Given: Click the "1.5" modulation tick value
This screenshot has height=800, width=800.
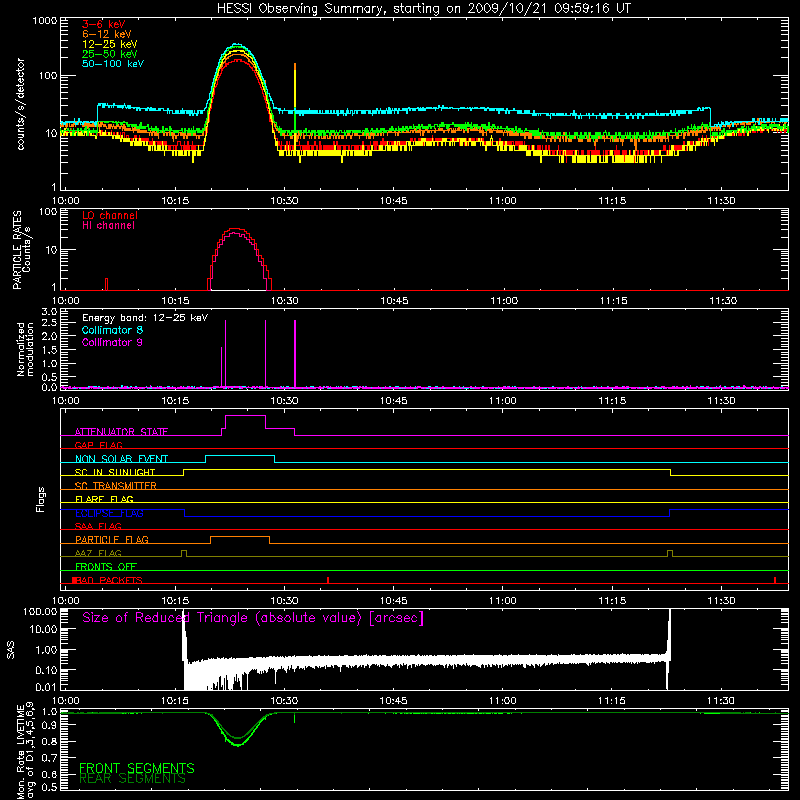Looking at the screenshot, I should (49, 350).
